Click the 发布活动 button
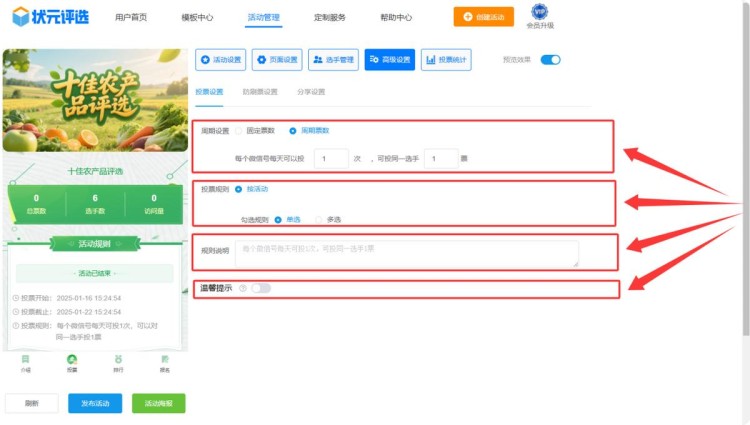750x425 pixels. tap(95, 403)
